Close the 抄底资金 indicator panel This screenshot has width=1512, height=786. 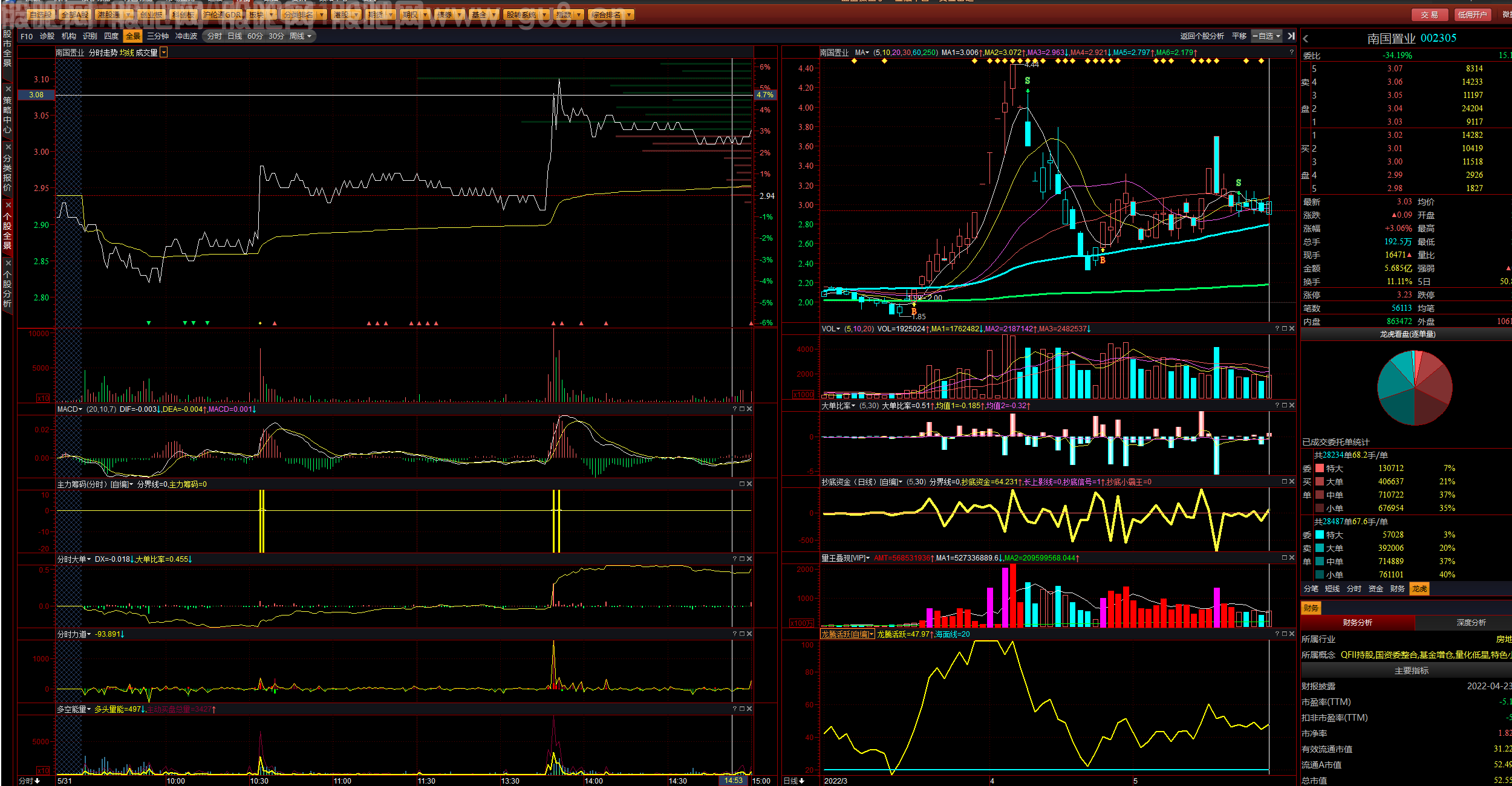[1292, 482]
